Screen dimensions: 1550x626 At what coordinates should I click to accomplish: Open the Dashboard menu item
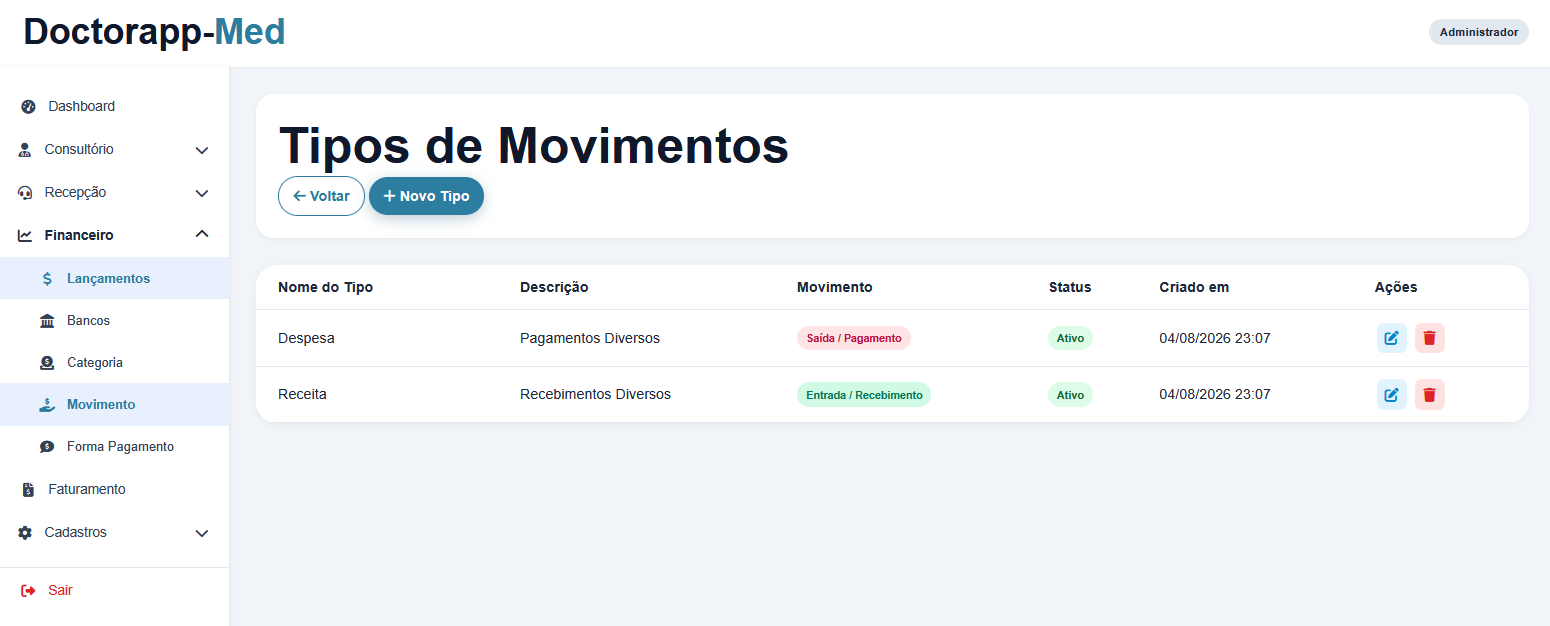tap(114, 106)
